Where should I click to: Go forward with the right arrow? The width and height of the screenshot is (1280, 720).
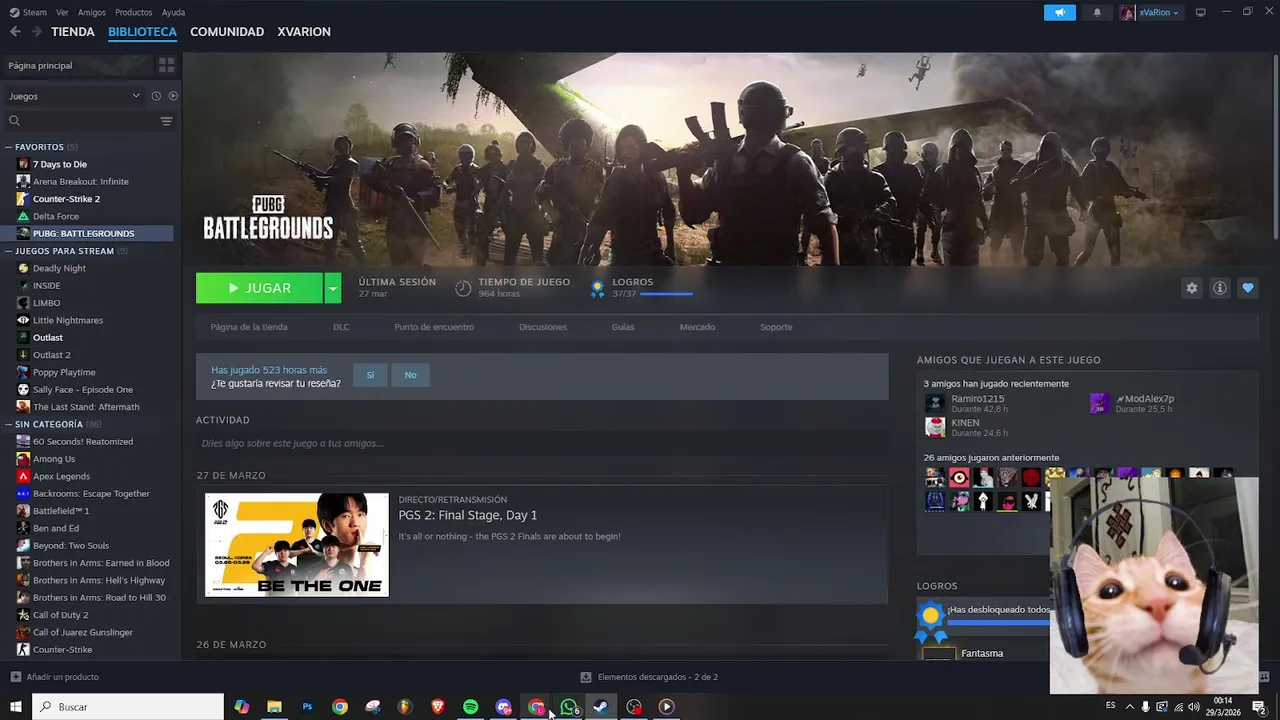pos(36,32)
